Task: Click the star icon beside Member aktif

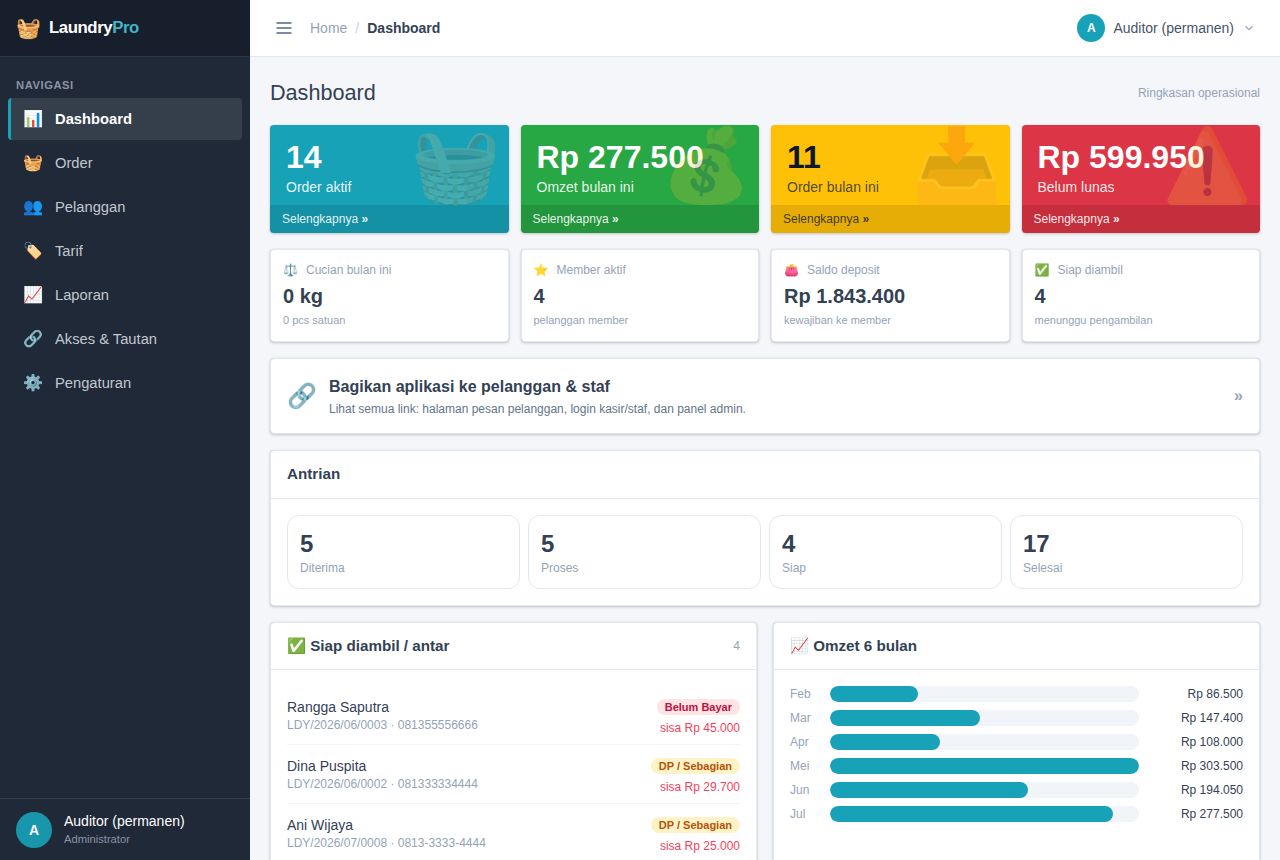Action: (x=541, y=270)
